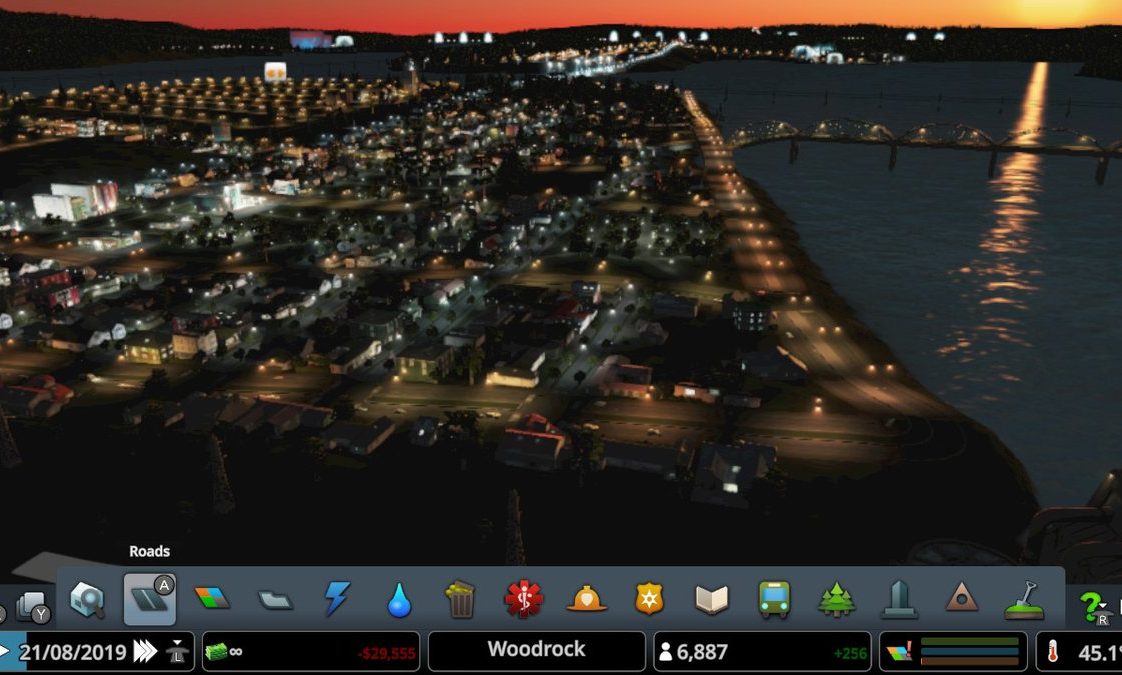Click the infinity money symbol
1122x675 pixels.
[x=235, y=651]
